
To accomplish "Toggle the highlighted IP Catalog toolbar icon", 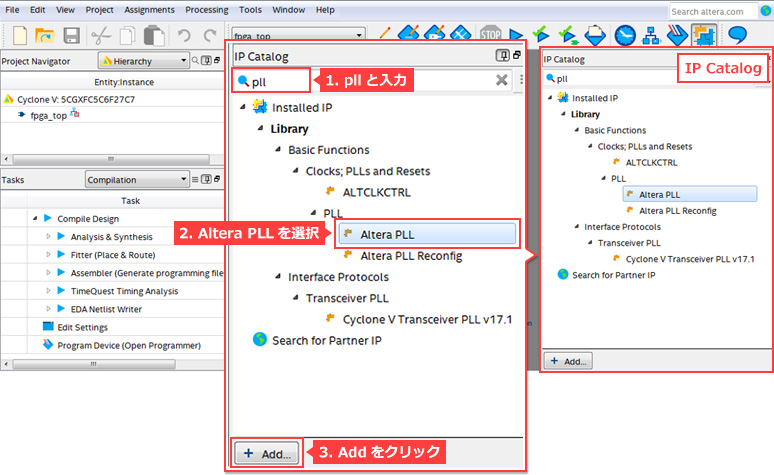I will 704,35.
